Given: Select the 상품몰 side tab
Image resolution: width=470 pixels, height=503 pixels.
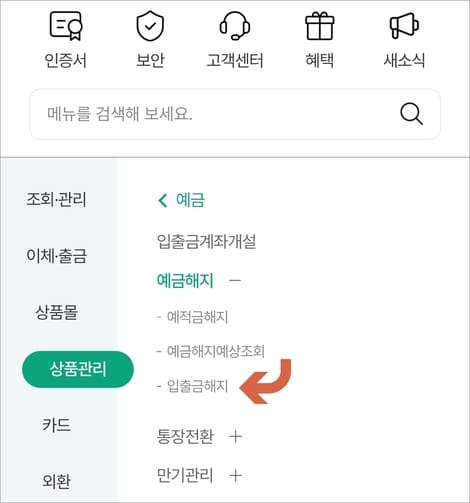Looking at the screenshot, I should [56, 312].
